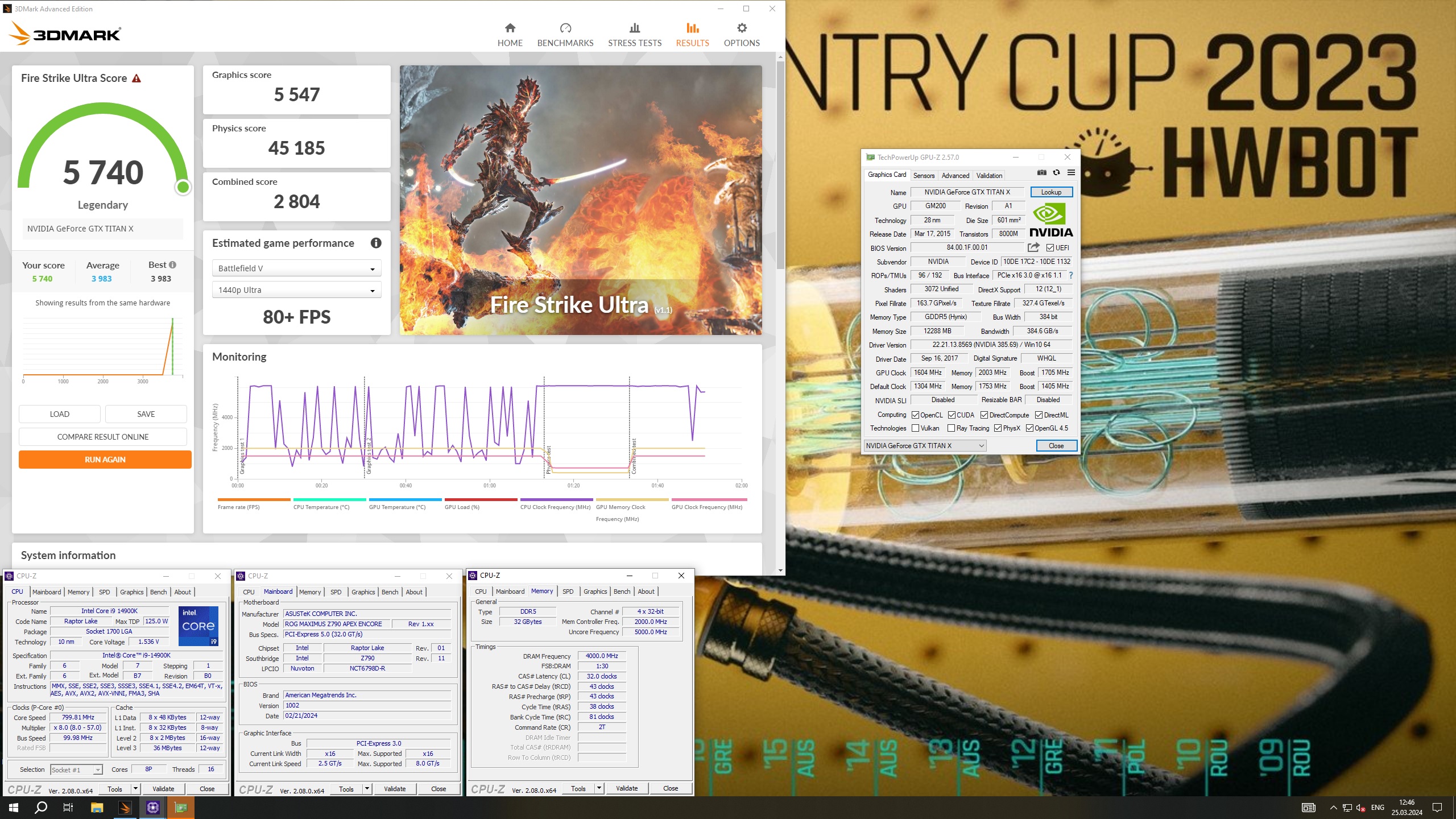Open Bench tab in first CPU-Z window
This screenshot has width=1456, height=819.
[x=158, y=592]
